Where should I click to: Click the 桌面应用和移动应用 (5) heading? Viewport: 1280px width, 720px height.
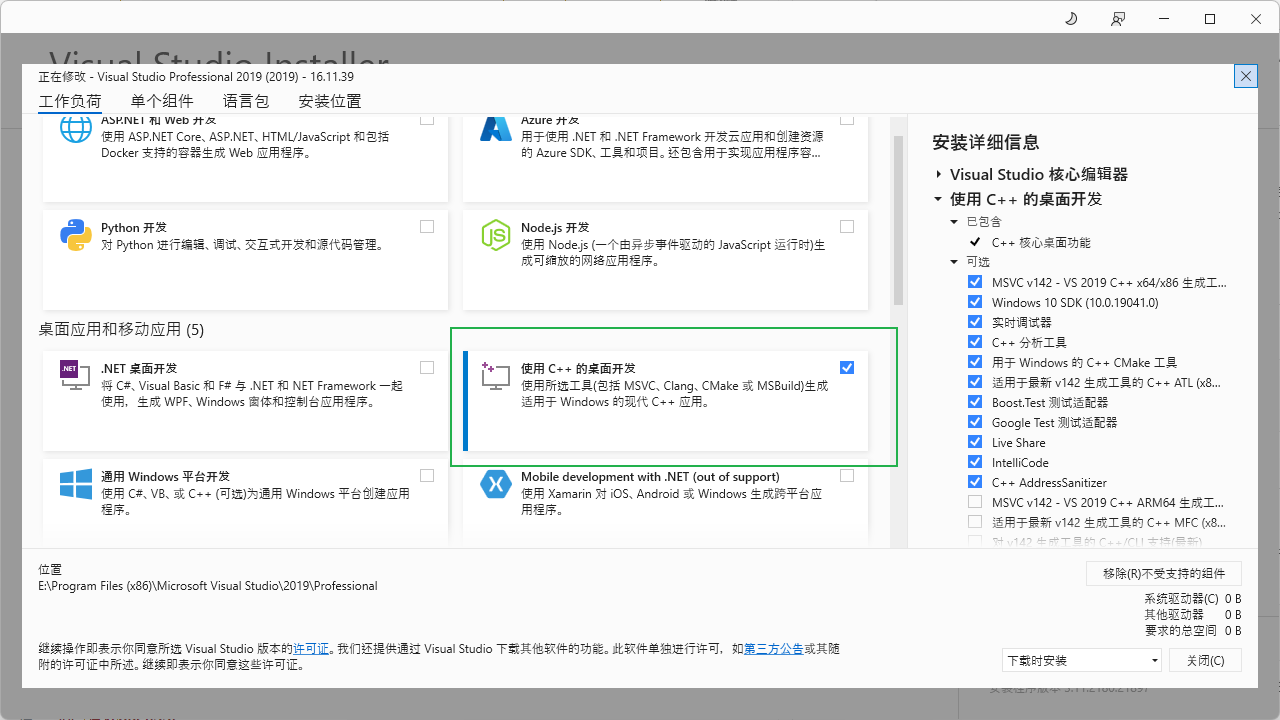point(121,329)
